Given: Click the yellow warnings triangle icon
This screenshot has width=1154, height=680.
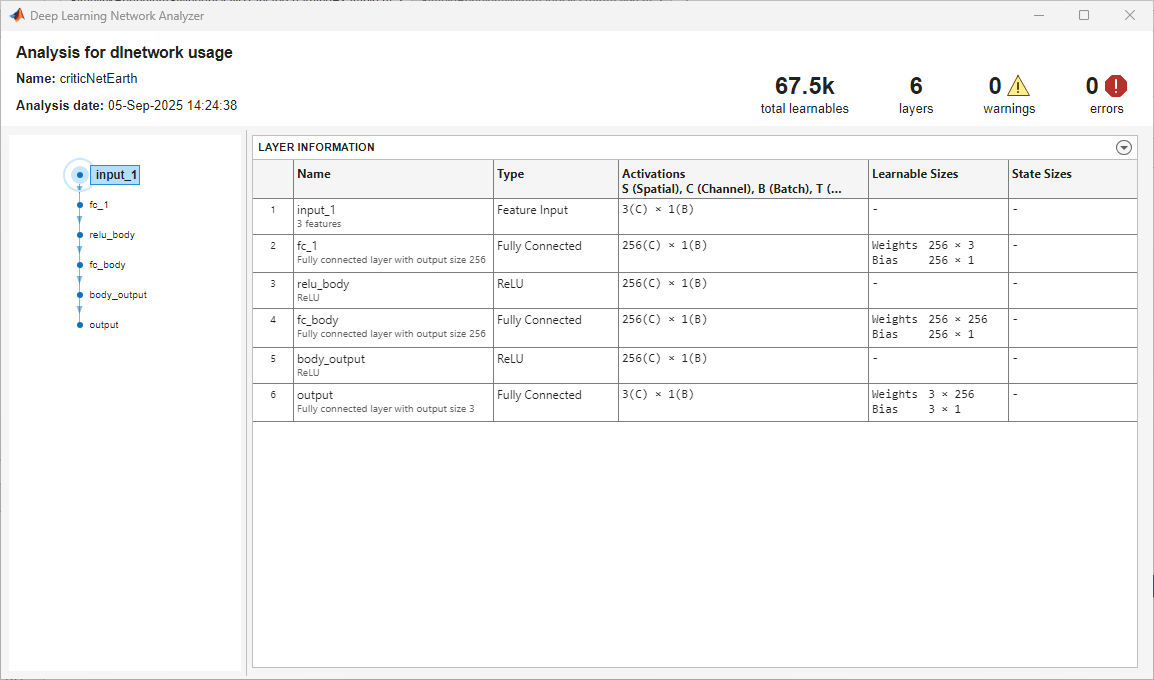Looking at the screenshot, I should pyautogui.click(x=1018, y=86).
